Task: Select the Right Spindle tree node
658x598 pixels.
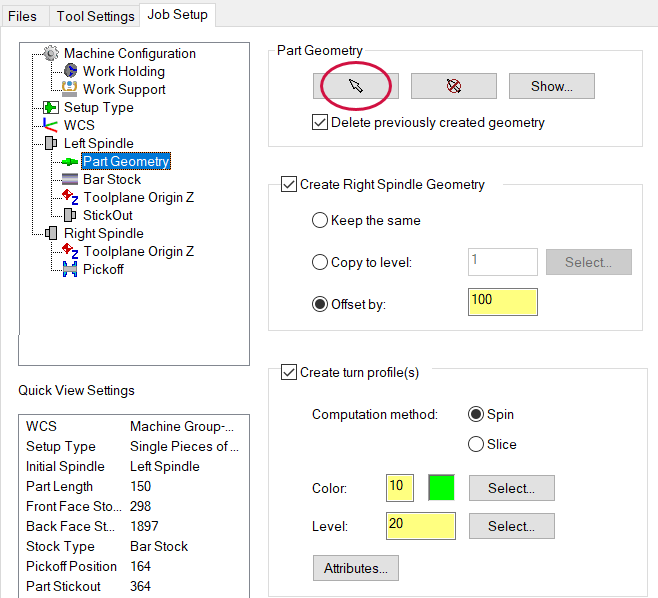Action: [104, 233]
